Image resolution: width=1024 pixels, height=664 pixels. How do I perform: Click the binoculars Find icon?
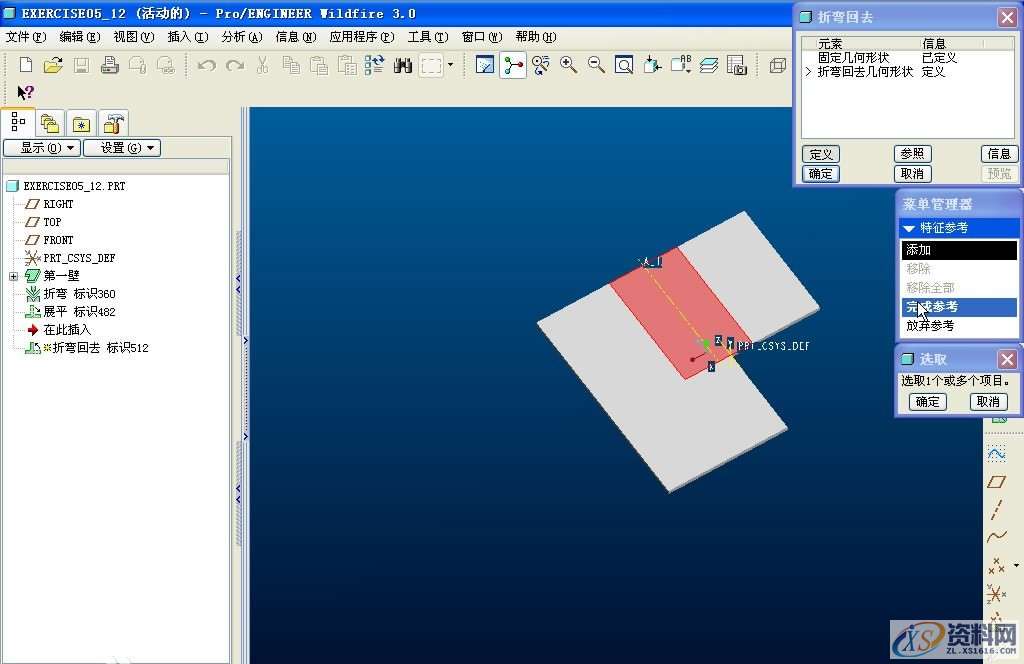[403, 66]
